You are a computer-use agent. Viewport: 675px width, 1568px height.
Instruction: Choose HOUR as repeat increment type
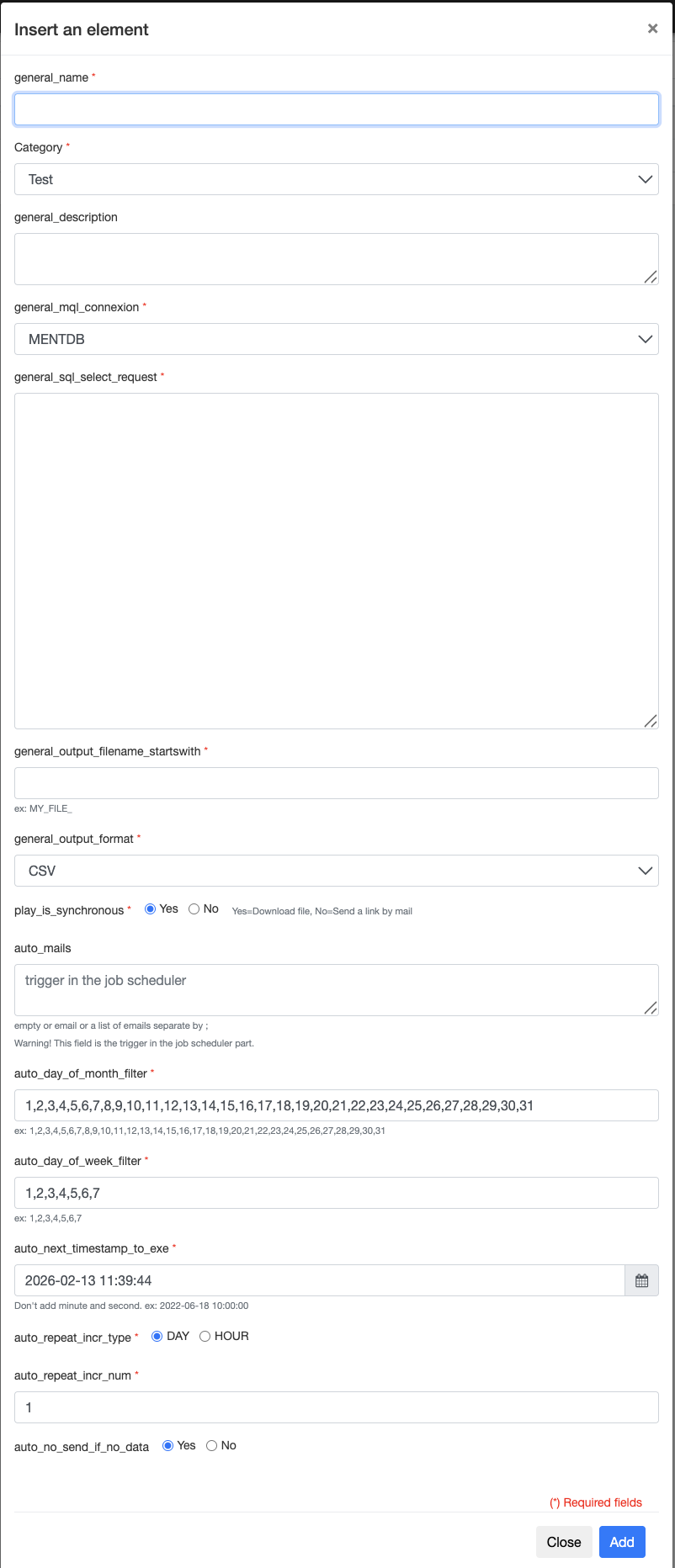(205, 1337)
